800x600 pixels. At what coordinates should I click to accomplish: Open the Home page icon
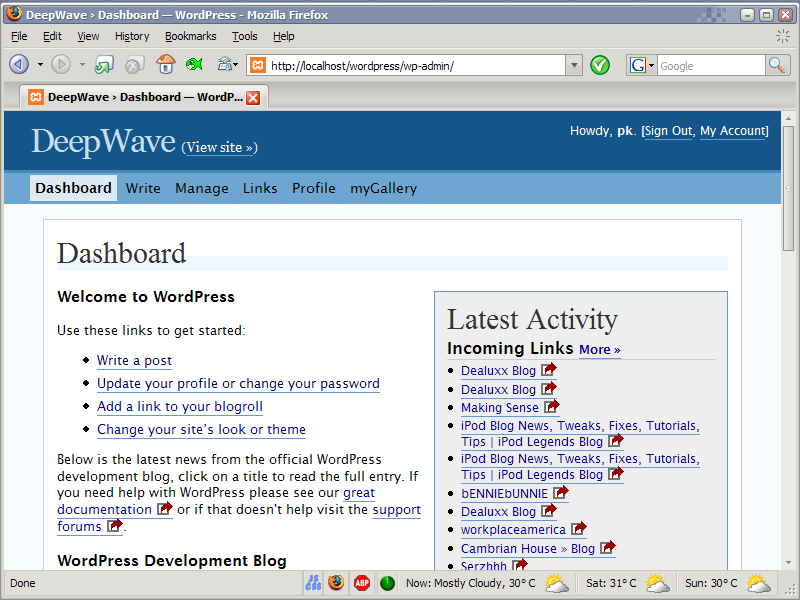pos(165,65)
